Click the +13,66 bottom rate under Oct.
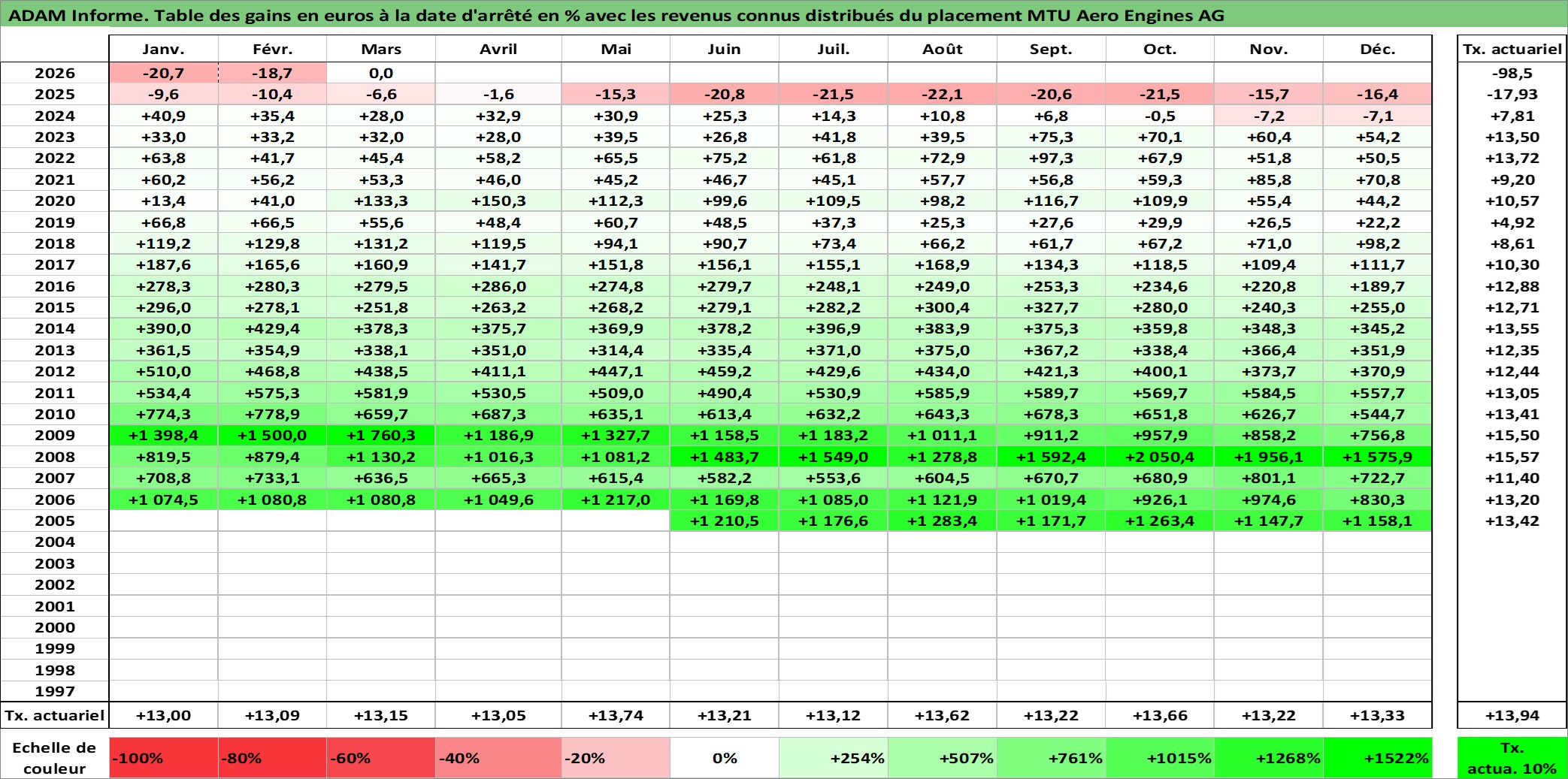1568x779 pixels. [x=1160, y=715]
